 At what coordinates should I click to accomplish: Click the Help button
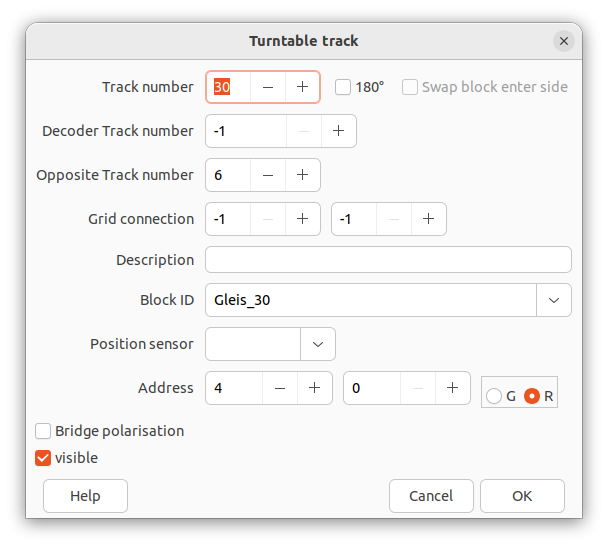[85, 496]
